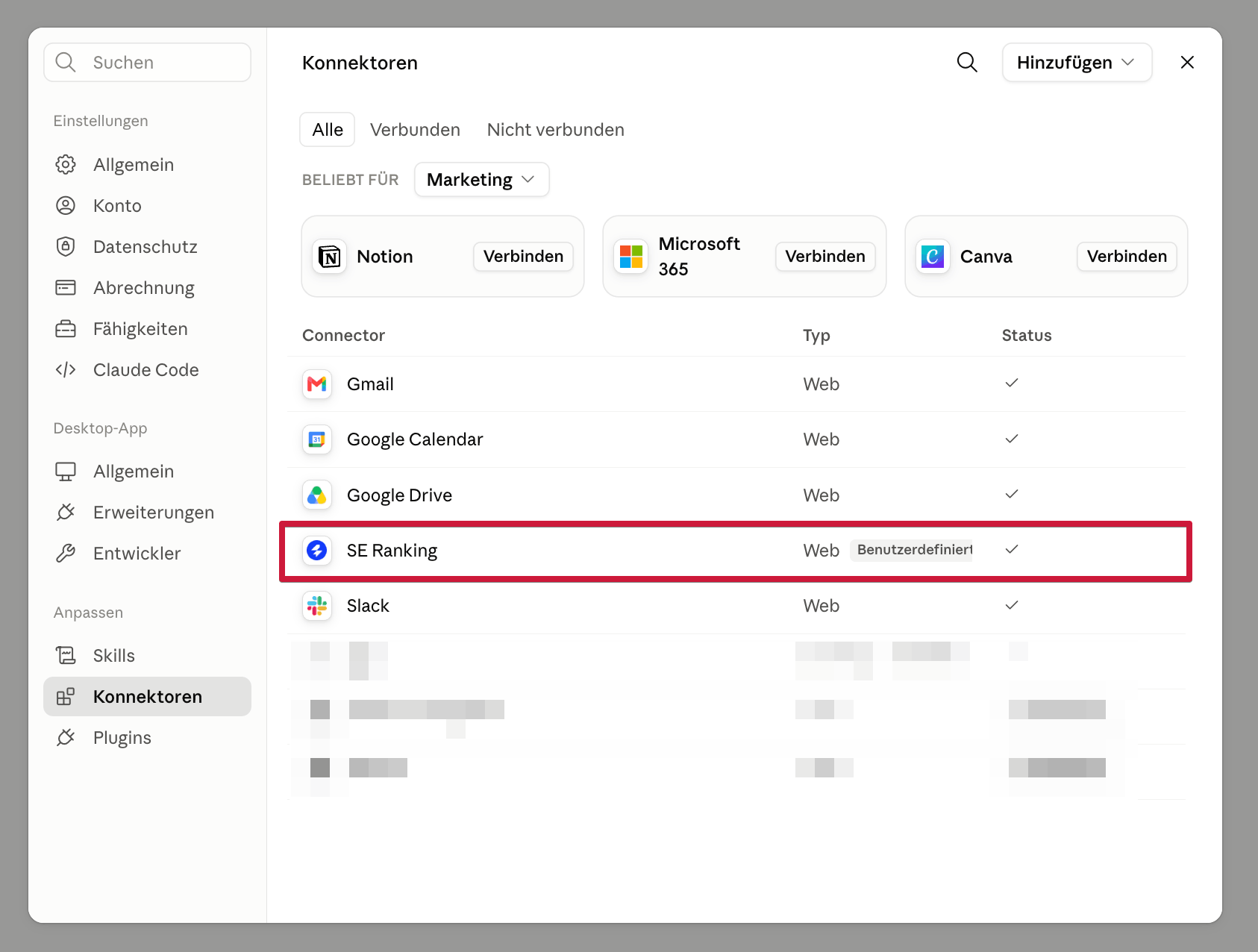The image size is (1258, 952).
Task: Click the Notion logo icon
Action: point(329,257)
